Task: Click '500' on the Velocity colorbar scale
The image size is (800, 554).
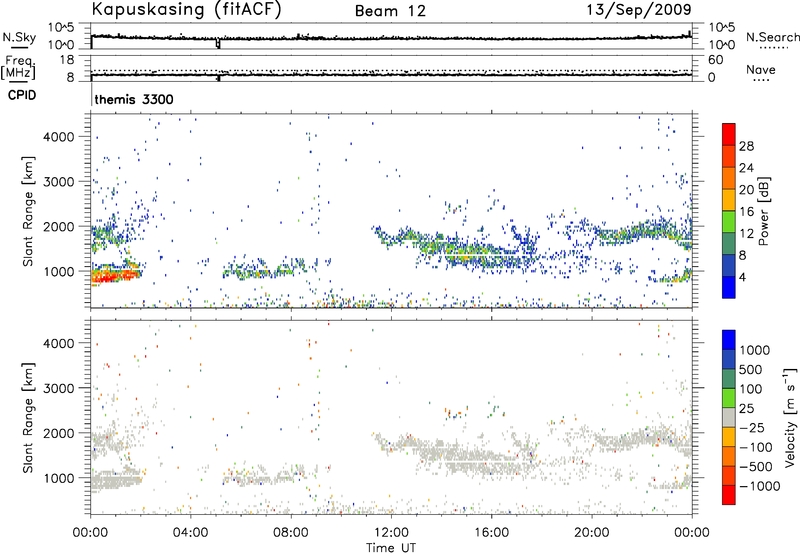Action: (x=750, y=369)
